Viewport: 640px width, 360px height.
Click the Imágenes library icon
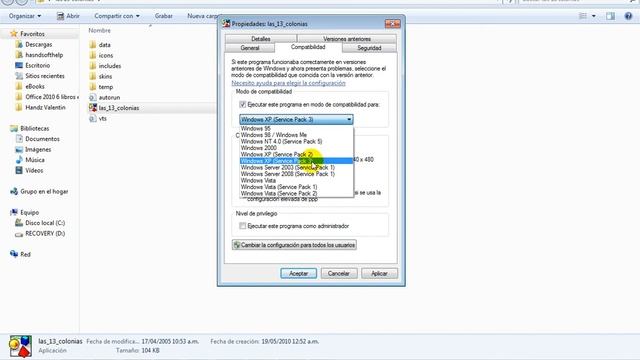19,149
